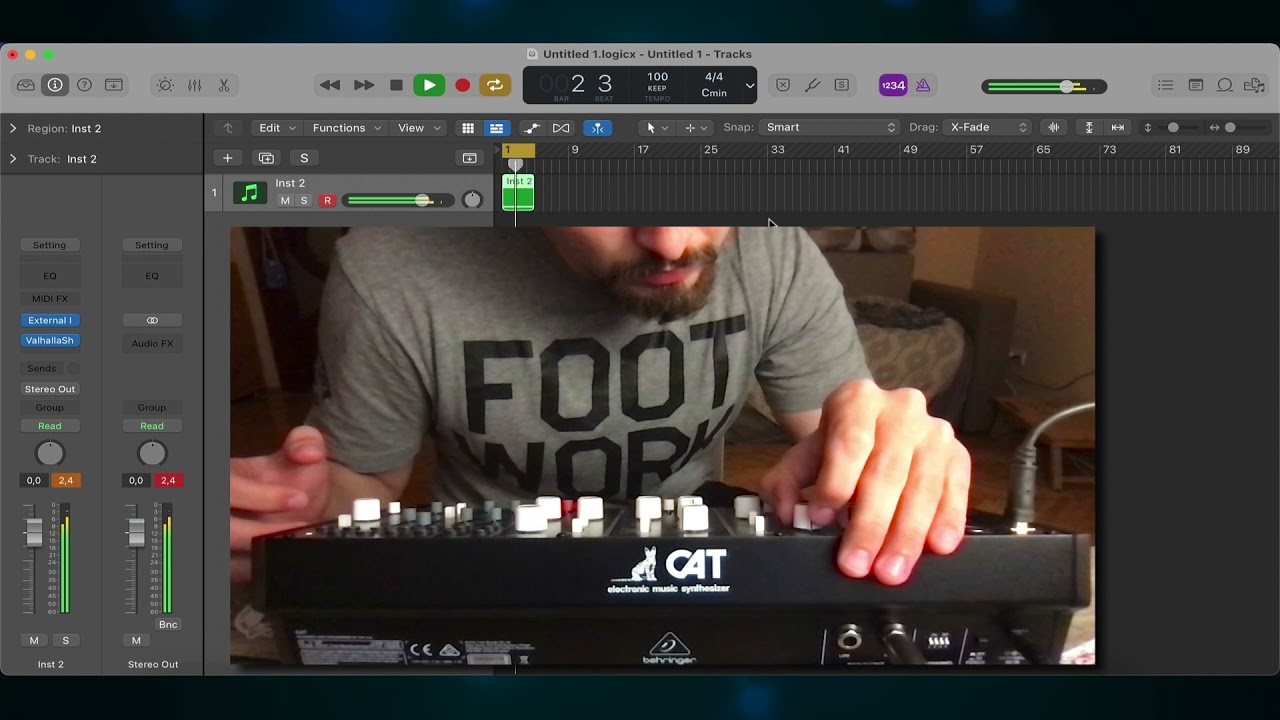This screenshot has height=720, width=1280.
Task: Toggle Flex display
Action: click(x=561, y=128)
